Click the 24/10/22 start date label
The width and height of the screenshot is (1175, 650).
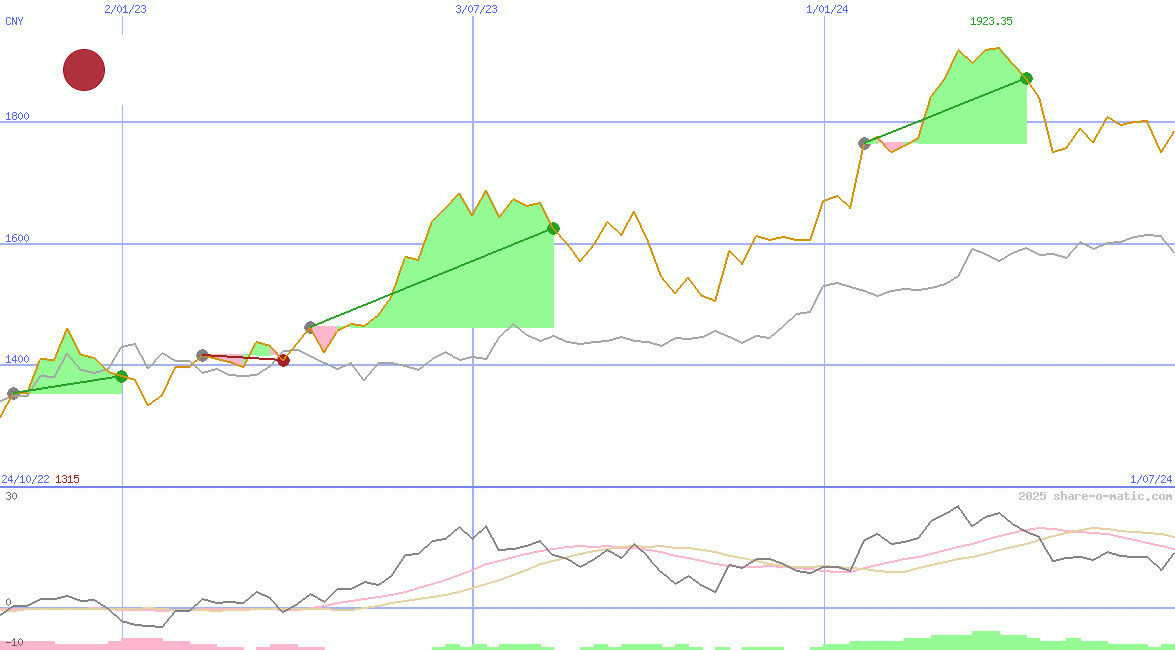(25, 479)
